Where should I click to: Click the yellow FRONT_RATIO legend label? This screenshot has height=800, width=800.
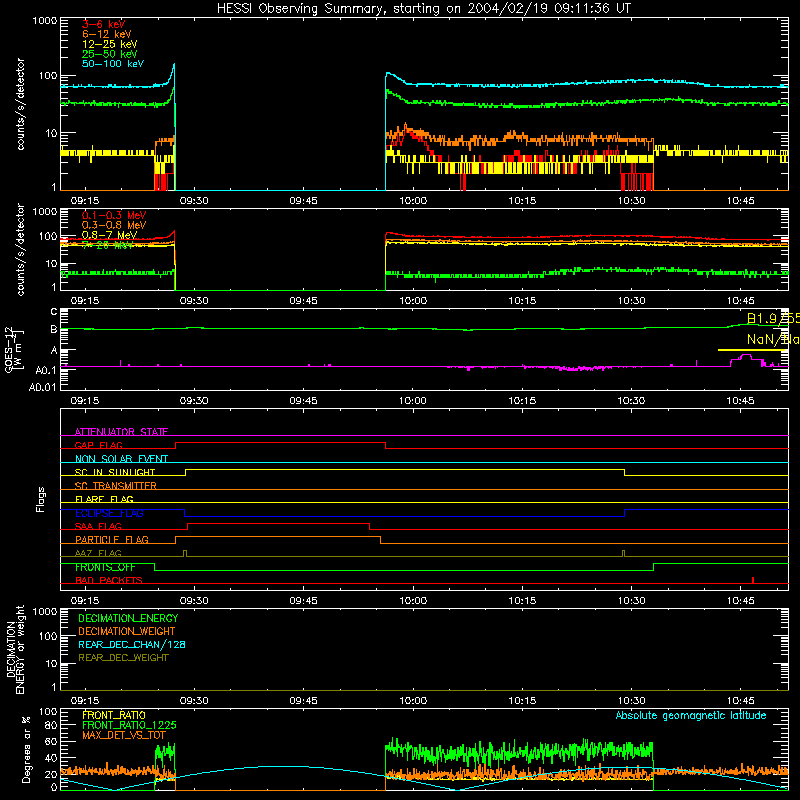pos(114,715)
